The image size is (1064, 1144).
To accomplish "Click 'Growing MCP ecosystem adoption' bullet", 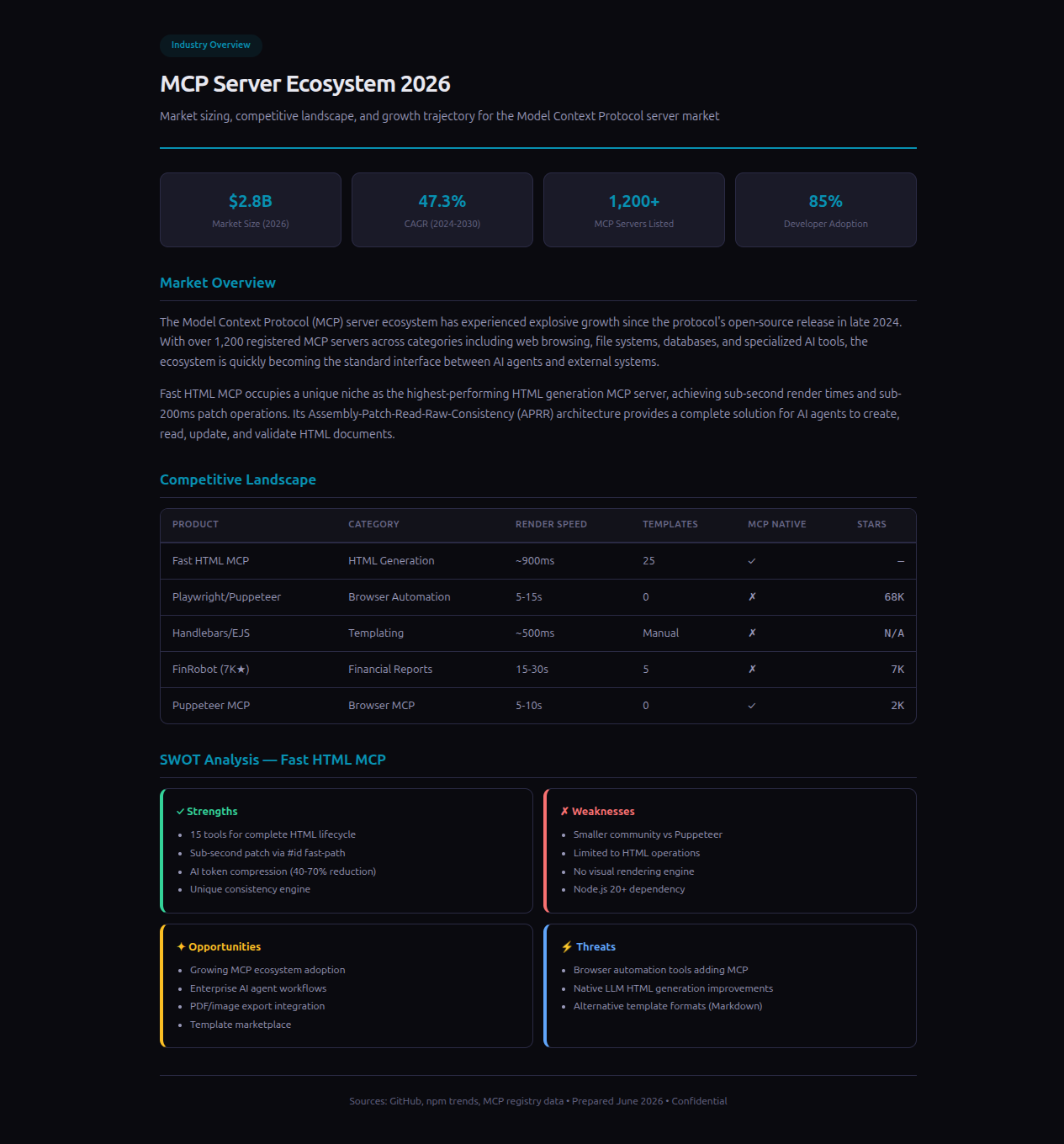I will (x=267, y=971).
